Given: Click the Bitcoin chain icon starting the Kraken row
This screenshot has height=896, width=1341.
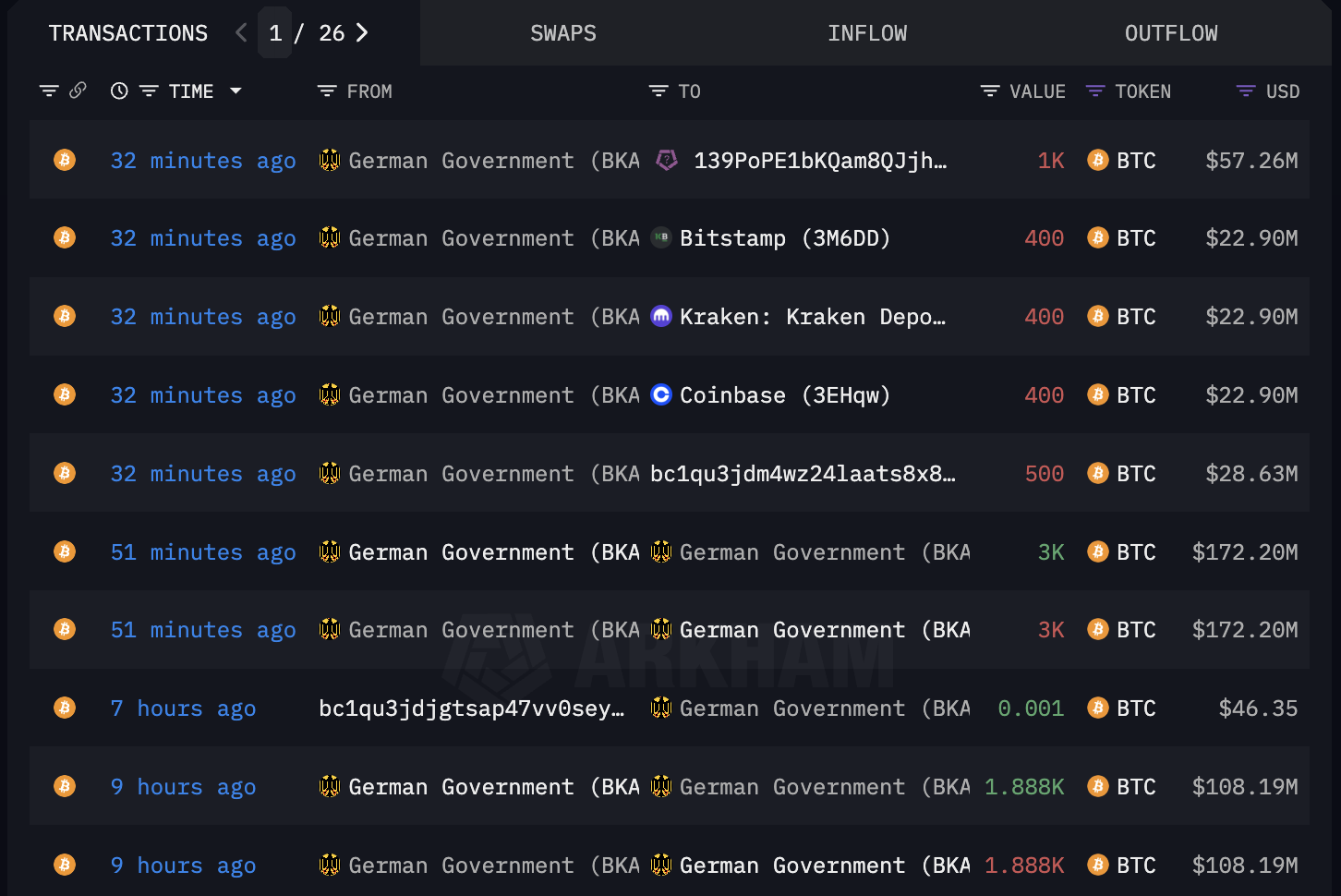Looking at the screenshot, I should 65,316.
